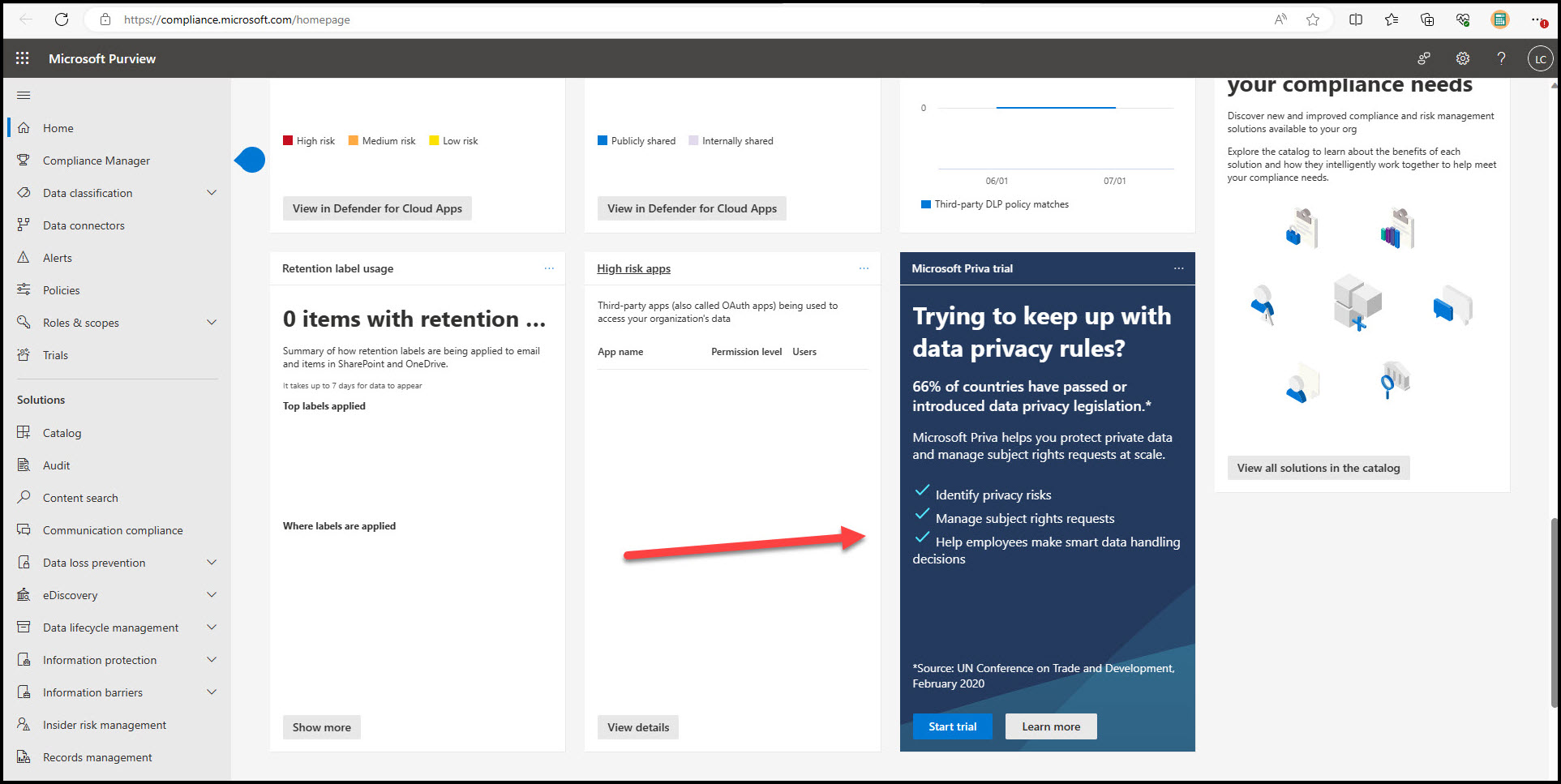
Task: Expand the Roles & scopes menu
Action: click(212, 323)
